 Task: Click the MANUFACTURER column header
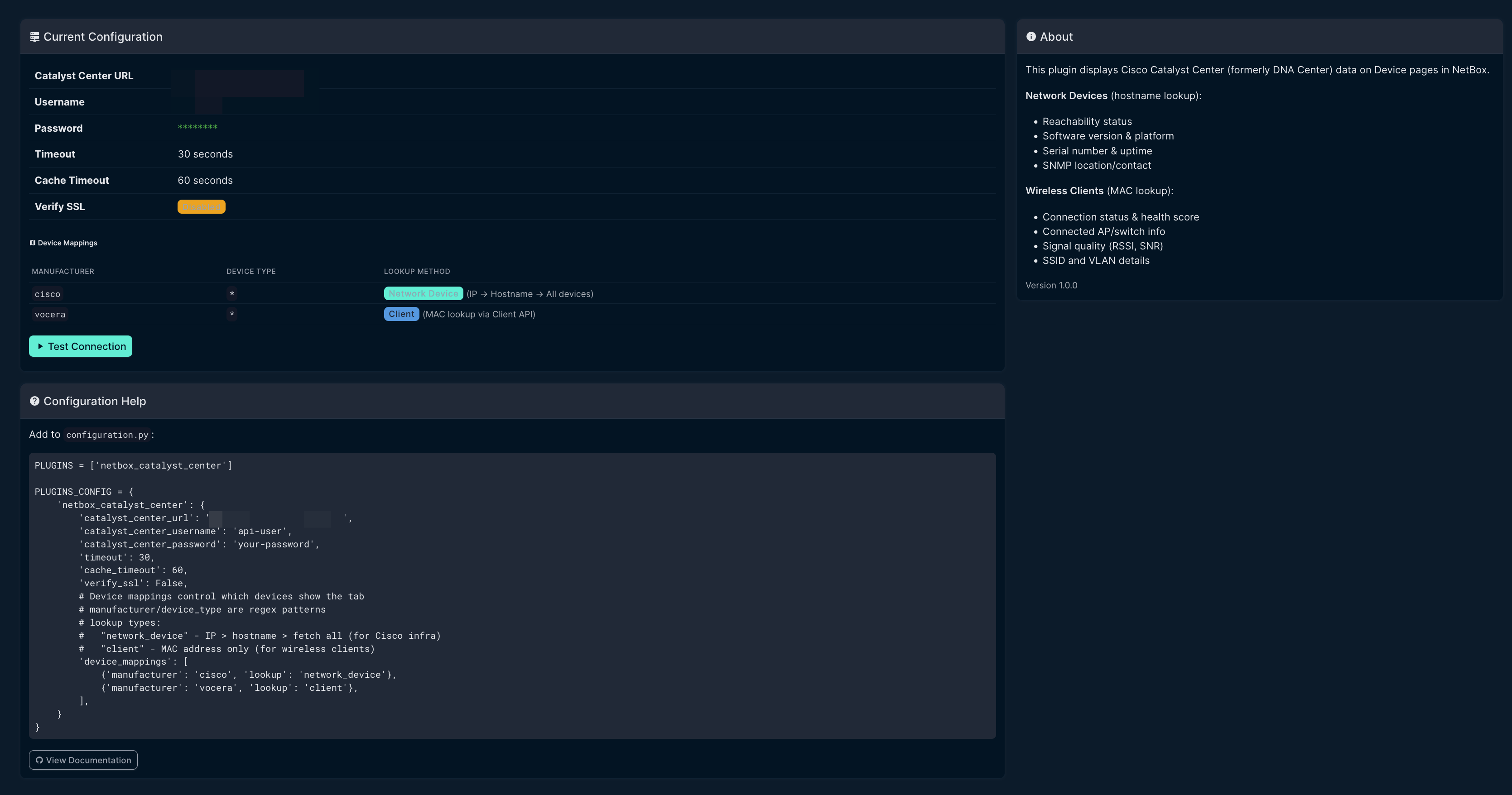(63, 271)
